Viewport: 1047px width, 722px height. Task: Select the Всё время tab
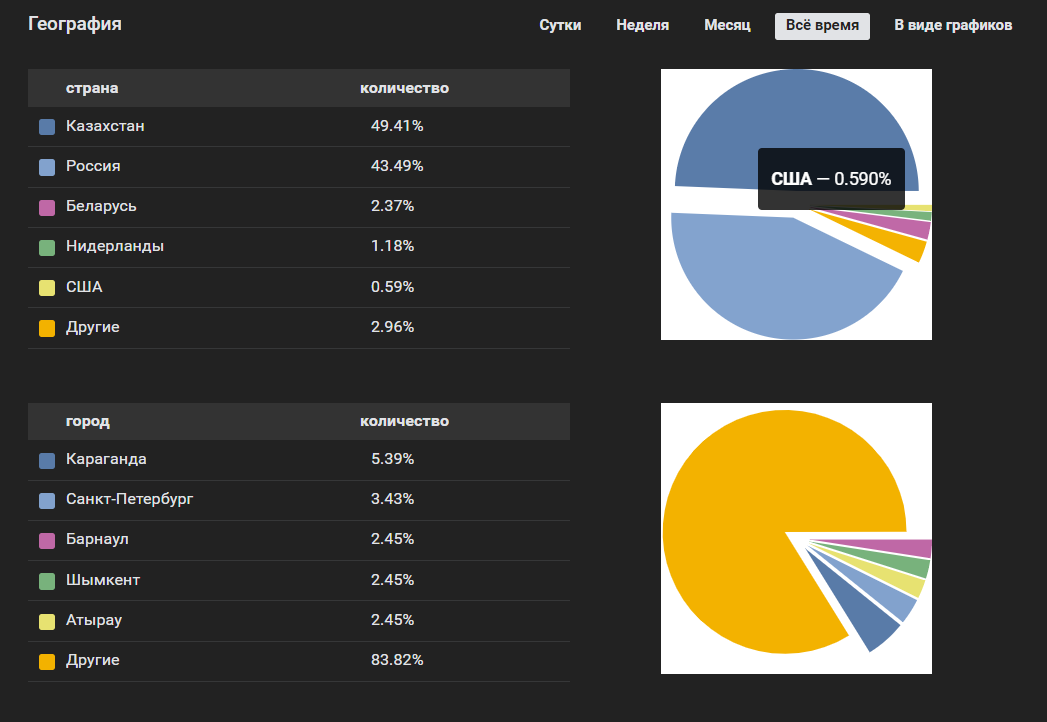click(822, 26)
